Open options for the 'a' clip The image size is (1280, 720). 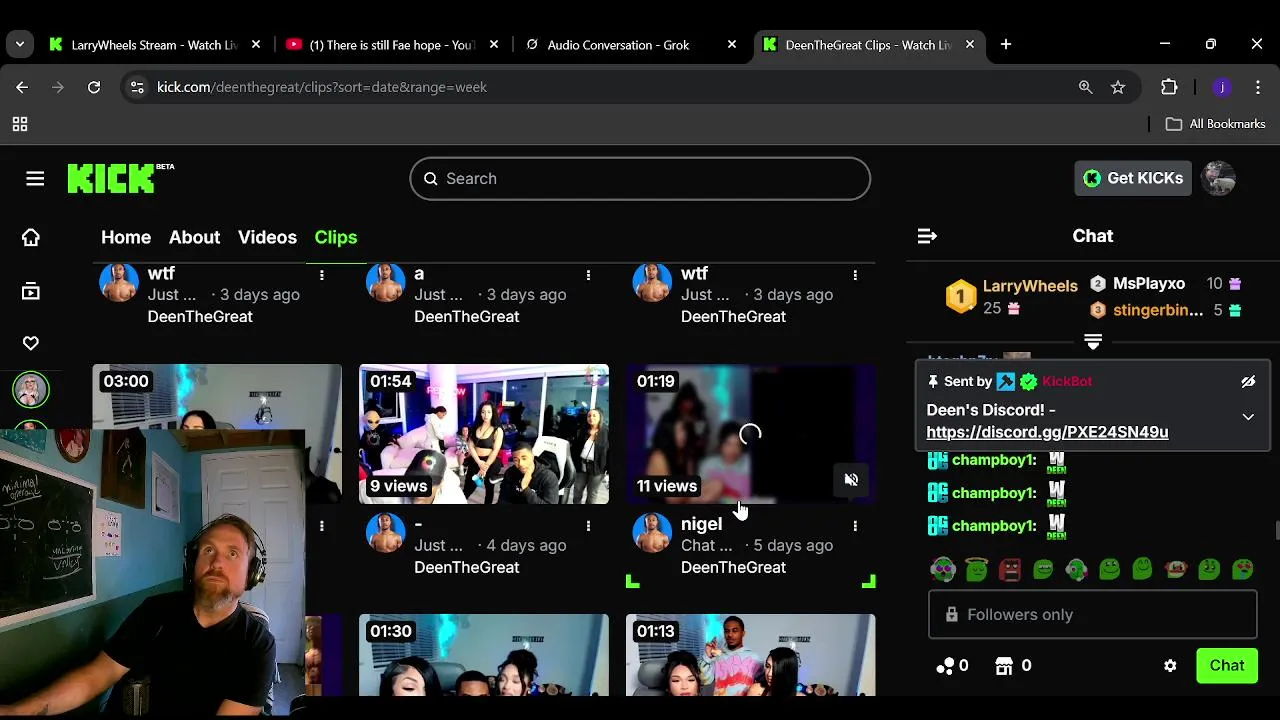click(588, 274)
